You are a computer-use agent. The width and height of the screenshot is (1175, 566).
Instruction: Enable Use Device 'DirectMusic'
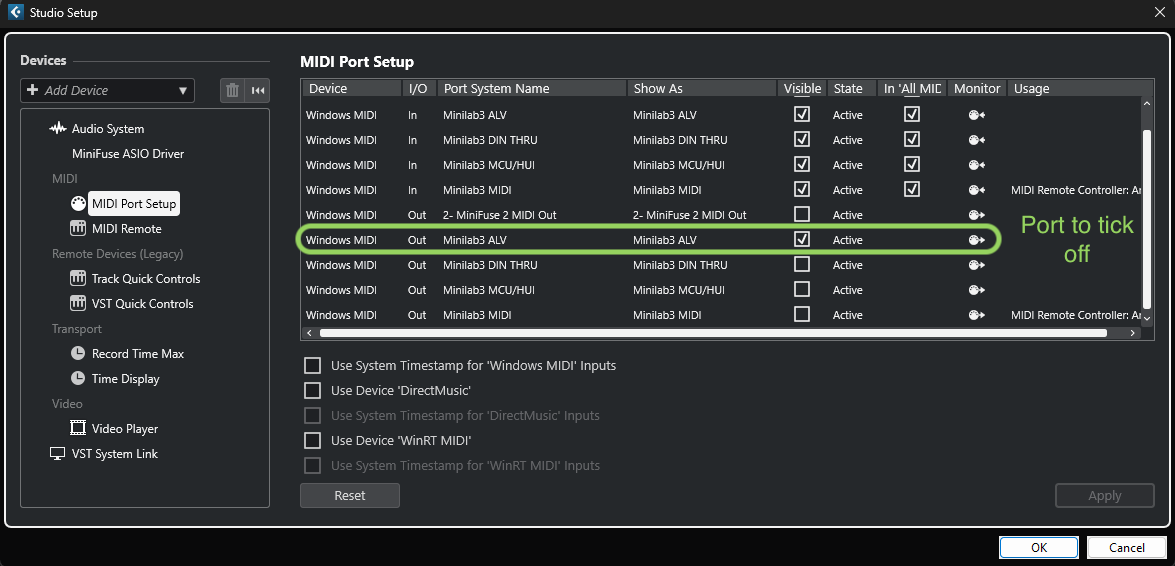[312, 391]
